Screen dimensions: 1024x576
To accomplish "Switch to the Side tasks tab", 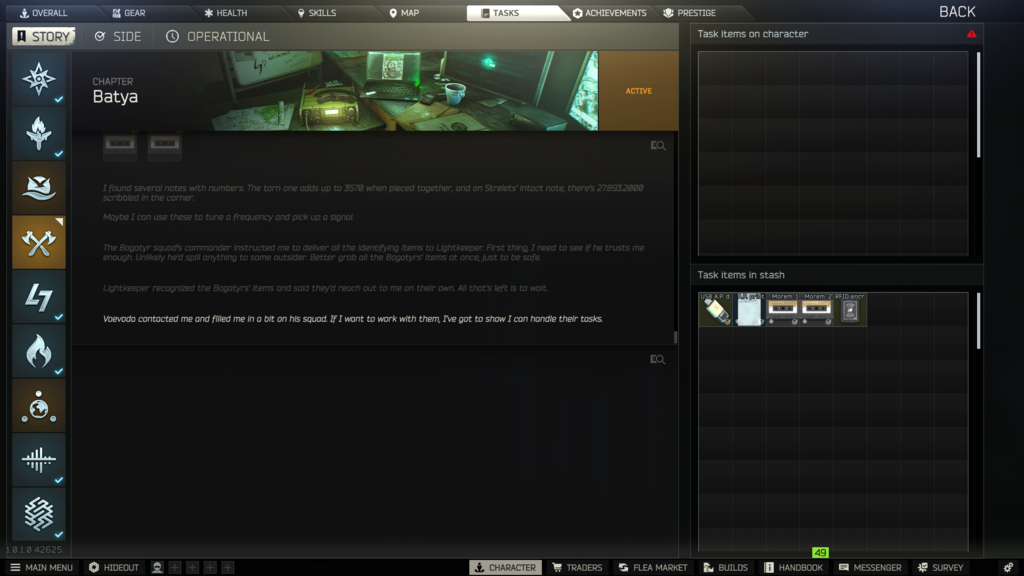I will pos(117,36).
